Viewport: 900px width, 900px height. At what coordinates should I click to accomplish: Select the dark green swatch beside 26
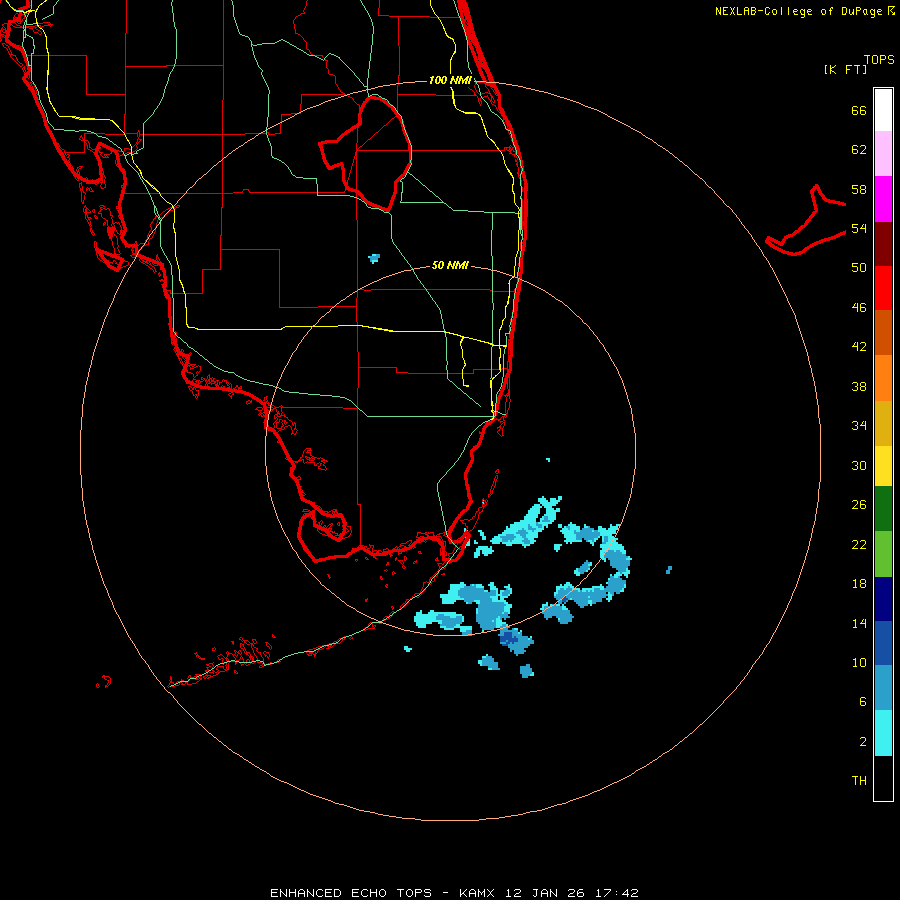click(883, 509)
